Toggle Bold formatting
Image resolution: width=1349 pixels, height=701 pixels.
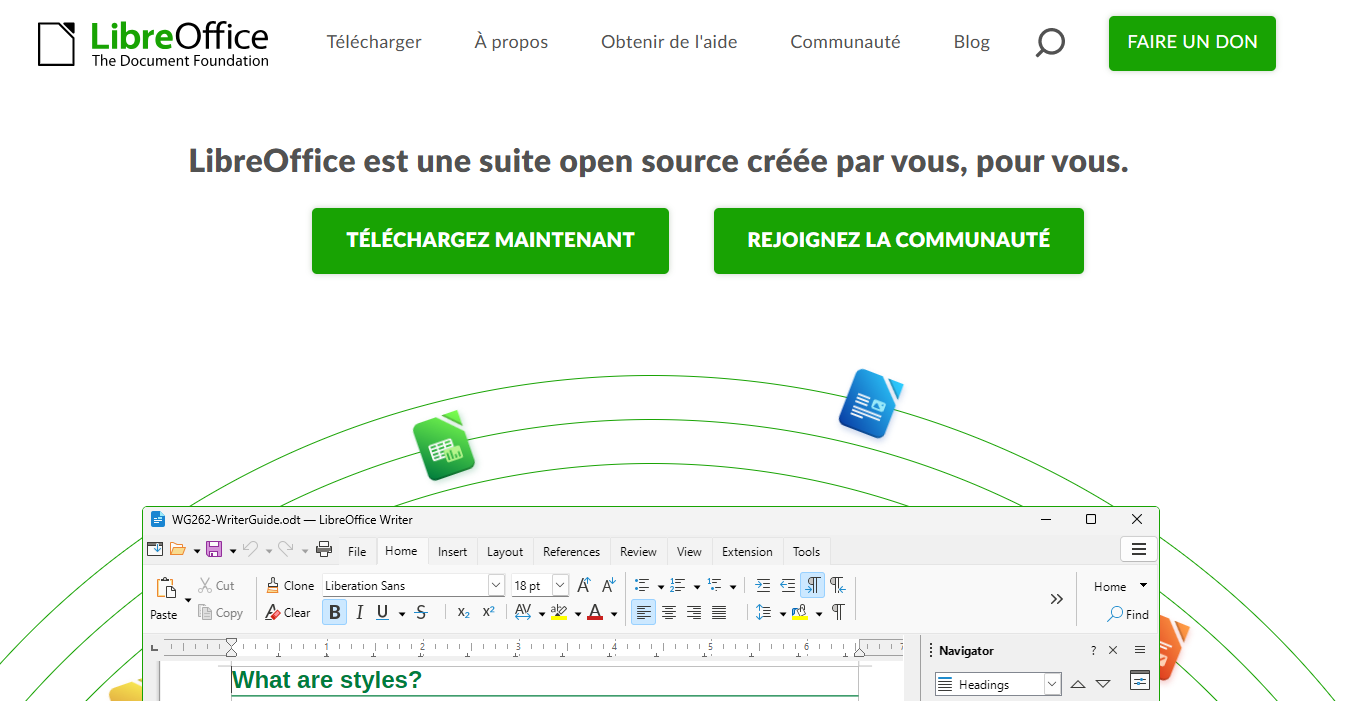click(334, 612)
